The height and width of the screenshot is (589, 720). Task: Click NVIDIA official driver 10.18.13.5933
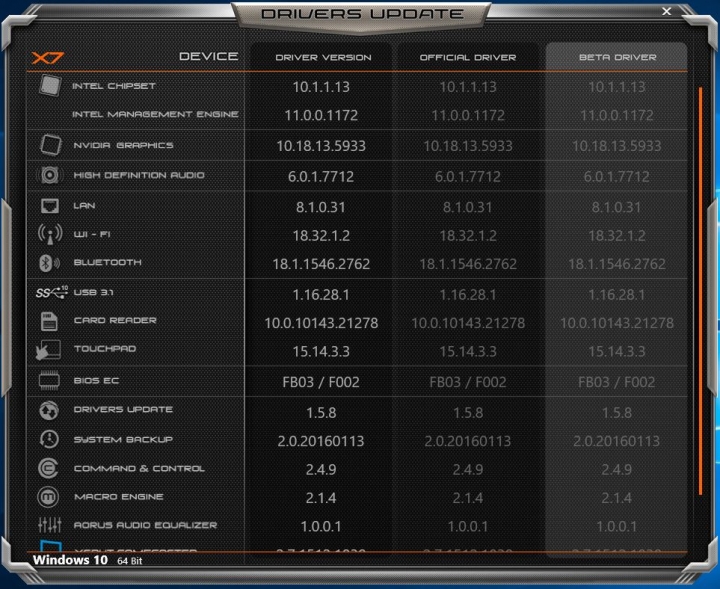click(x=468, y=146)
